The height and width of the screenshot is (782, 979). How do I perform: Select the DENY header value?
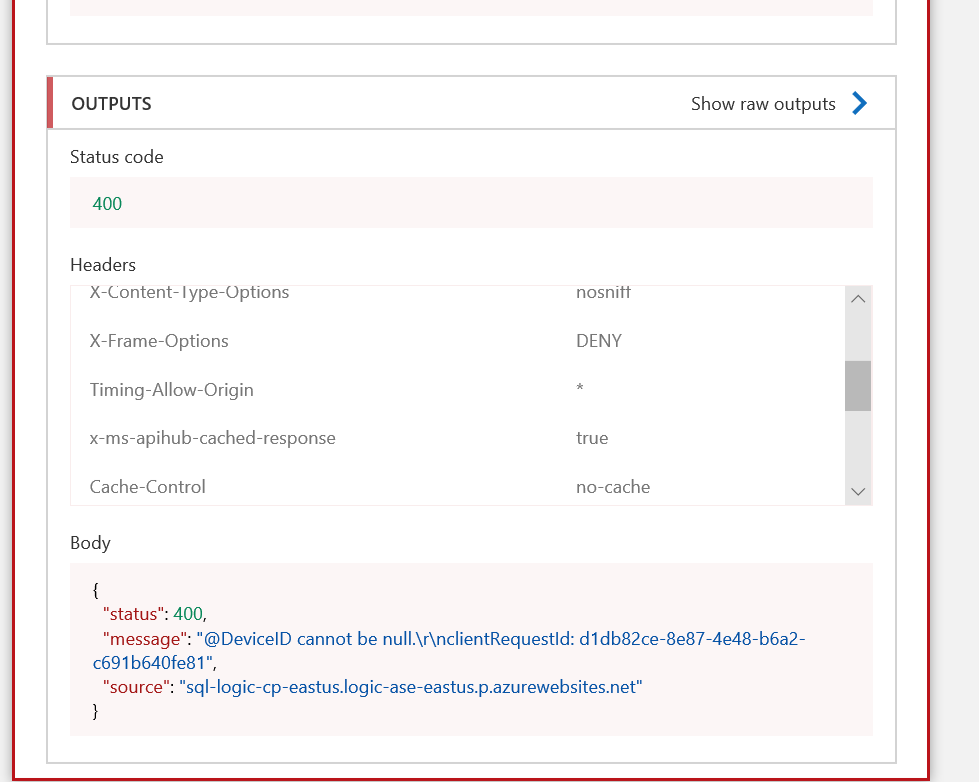(599, 341)
